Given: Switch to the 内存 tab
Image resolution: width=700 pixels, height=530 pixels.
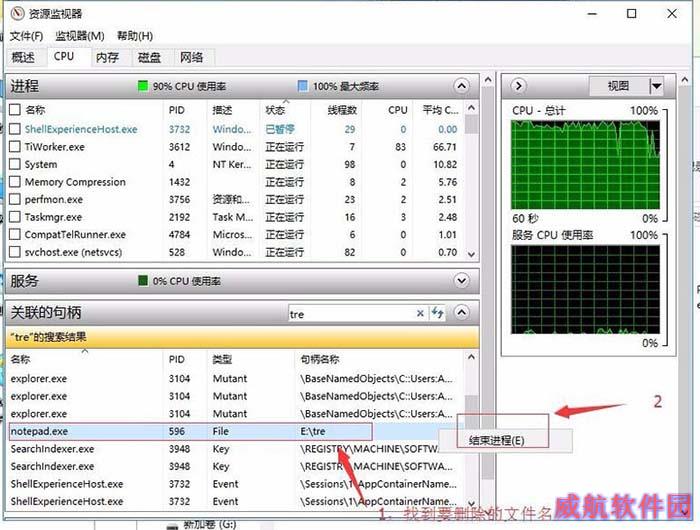Looking at the screenshot, I should [x=108, y=57].
